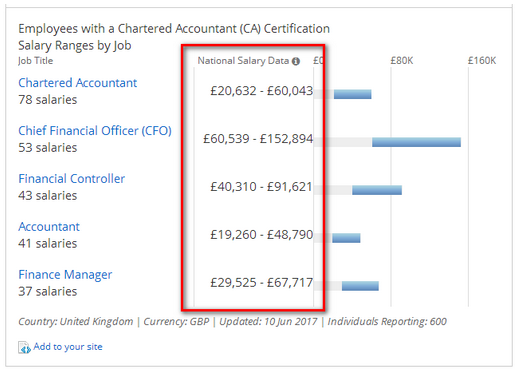Click the £60,539 - £152,894 salary text
Screen dimensions: 517x373
(258, 139)
